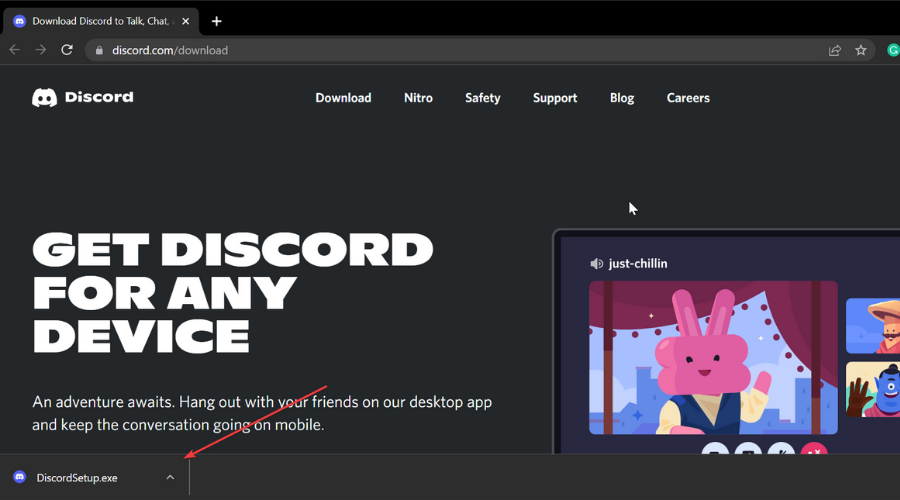This screenshot has height=500, width=900.
Task: Click the Discord favicon on the tab
Action: point(20,21)
